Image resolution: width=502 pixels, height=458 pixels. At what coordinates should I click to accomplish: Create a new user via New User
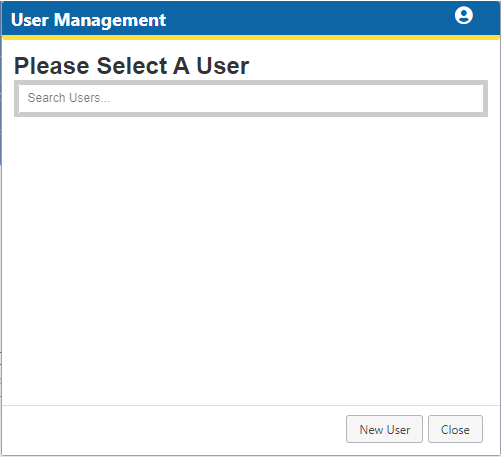[384, 429]
